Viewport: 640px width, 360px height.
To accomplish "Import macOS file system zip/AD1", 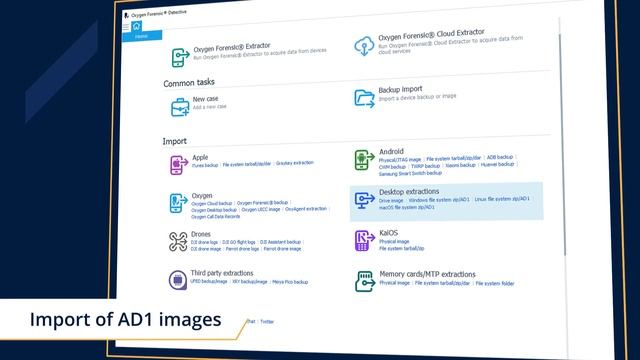I will (x=407, y=207).
